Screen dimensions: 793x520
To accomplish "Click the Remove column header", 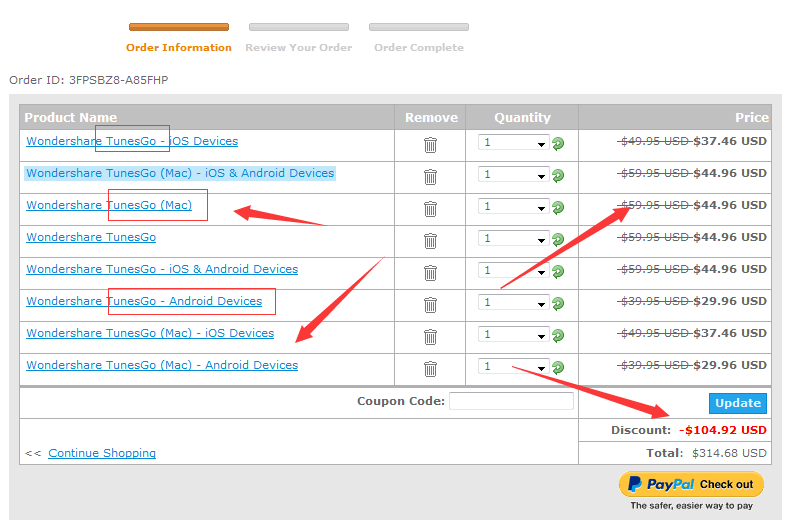I will (x=431, y=117).
